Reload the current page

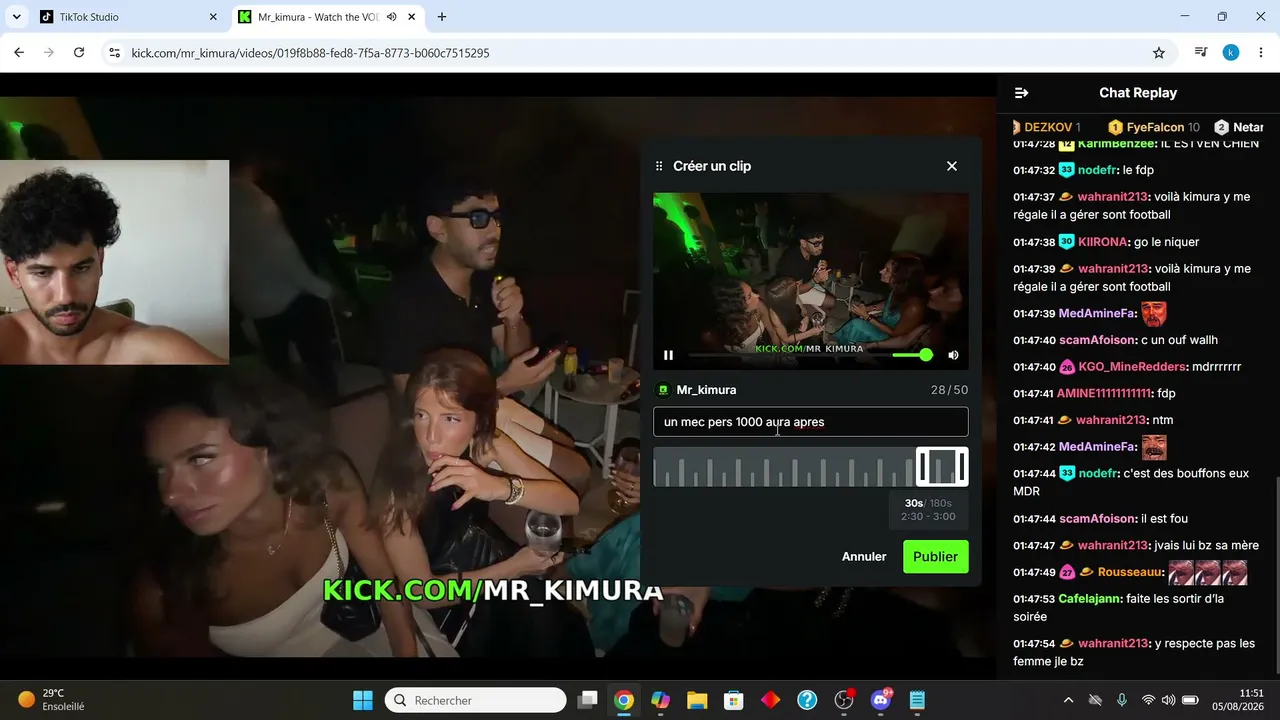click(x=79, y=53)
